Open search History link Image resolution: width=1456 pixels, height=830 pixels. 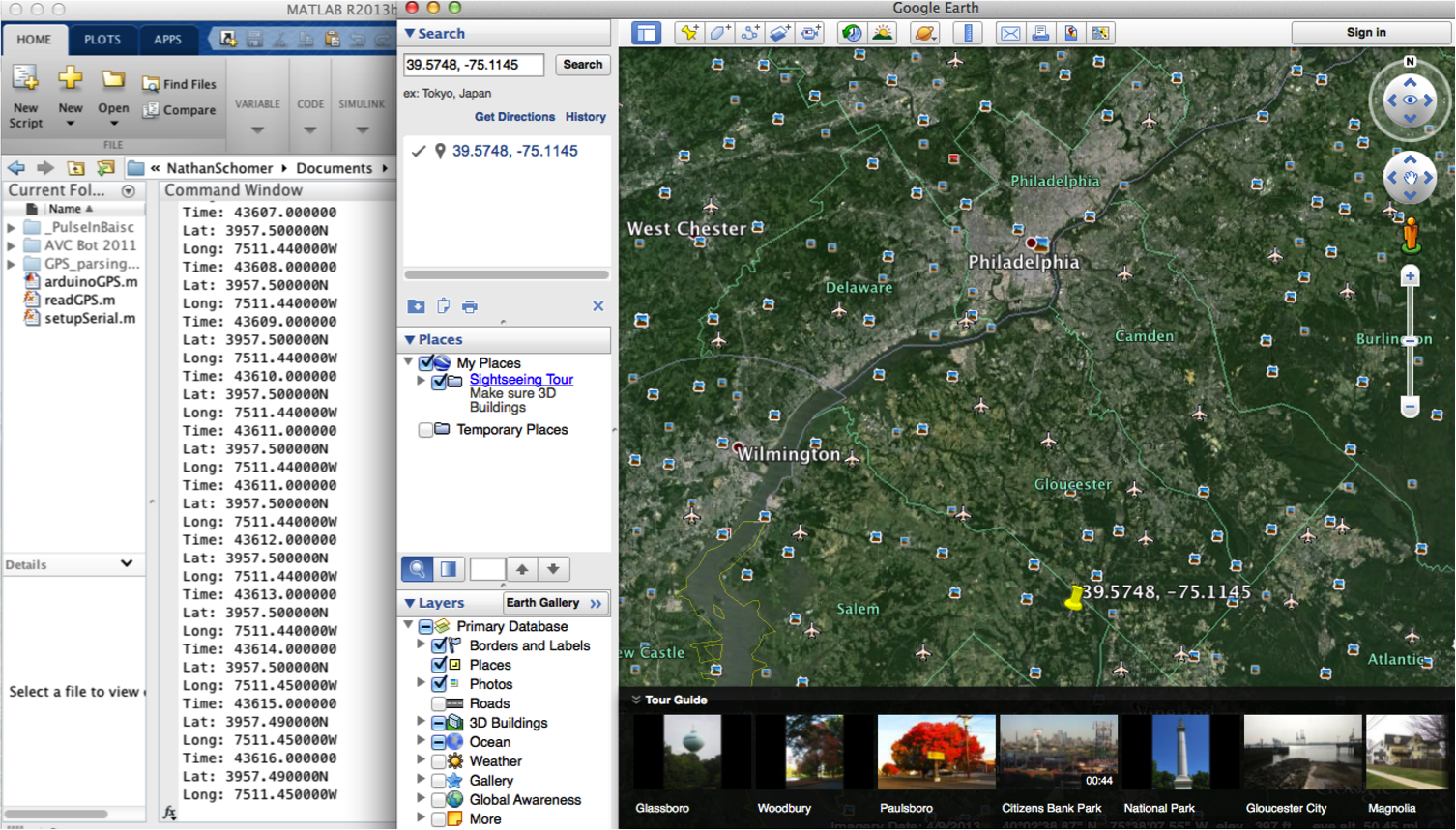pos(586,117)
